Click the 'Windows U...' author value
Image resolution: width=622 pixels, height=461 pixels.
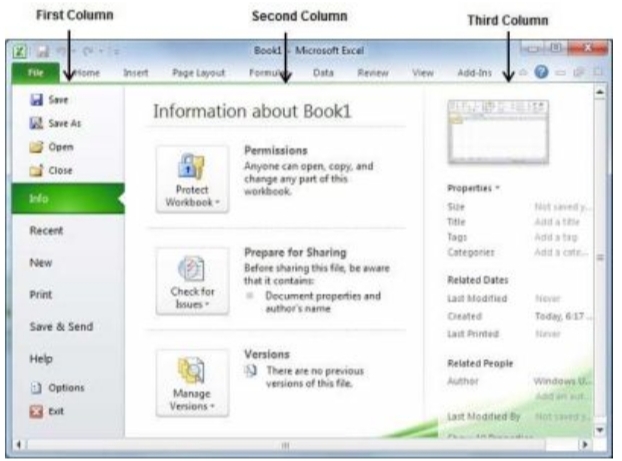562,381
